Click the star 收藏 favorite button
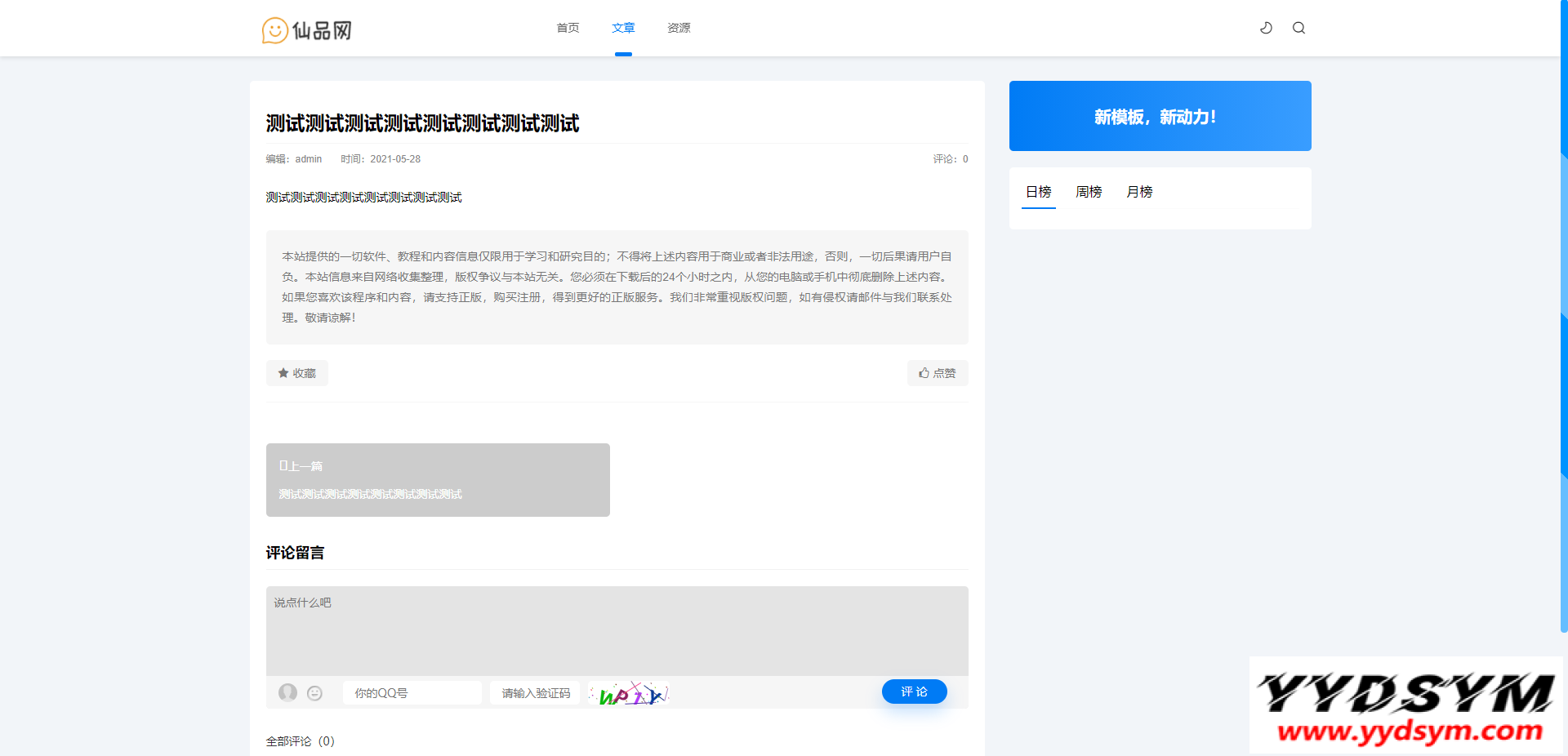 tap(297, 373)
